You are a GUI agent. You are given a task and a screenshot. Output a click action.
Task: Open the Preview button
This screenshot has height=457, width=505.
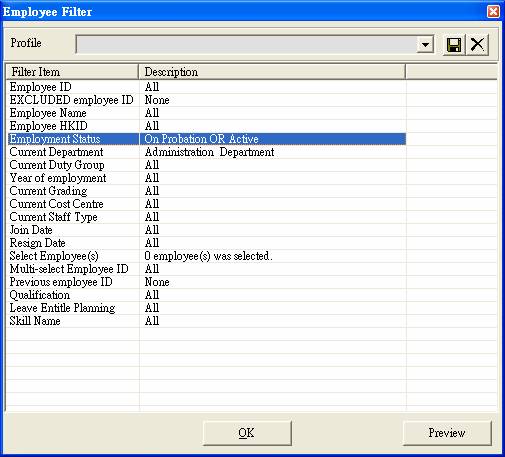(x=447, y=433)
